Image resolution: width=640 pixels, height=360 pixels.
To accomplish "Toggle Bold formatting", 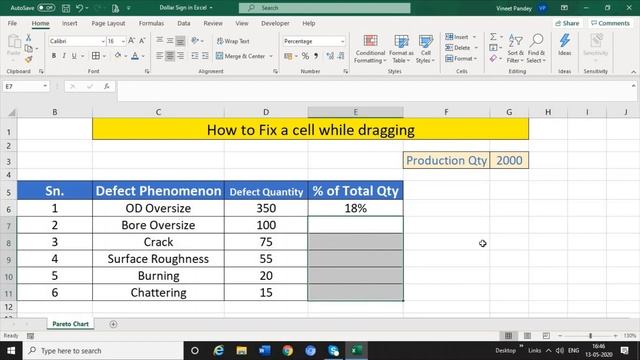I will click(53, 56).
